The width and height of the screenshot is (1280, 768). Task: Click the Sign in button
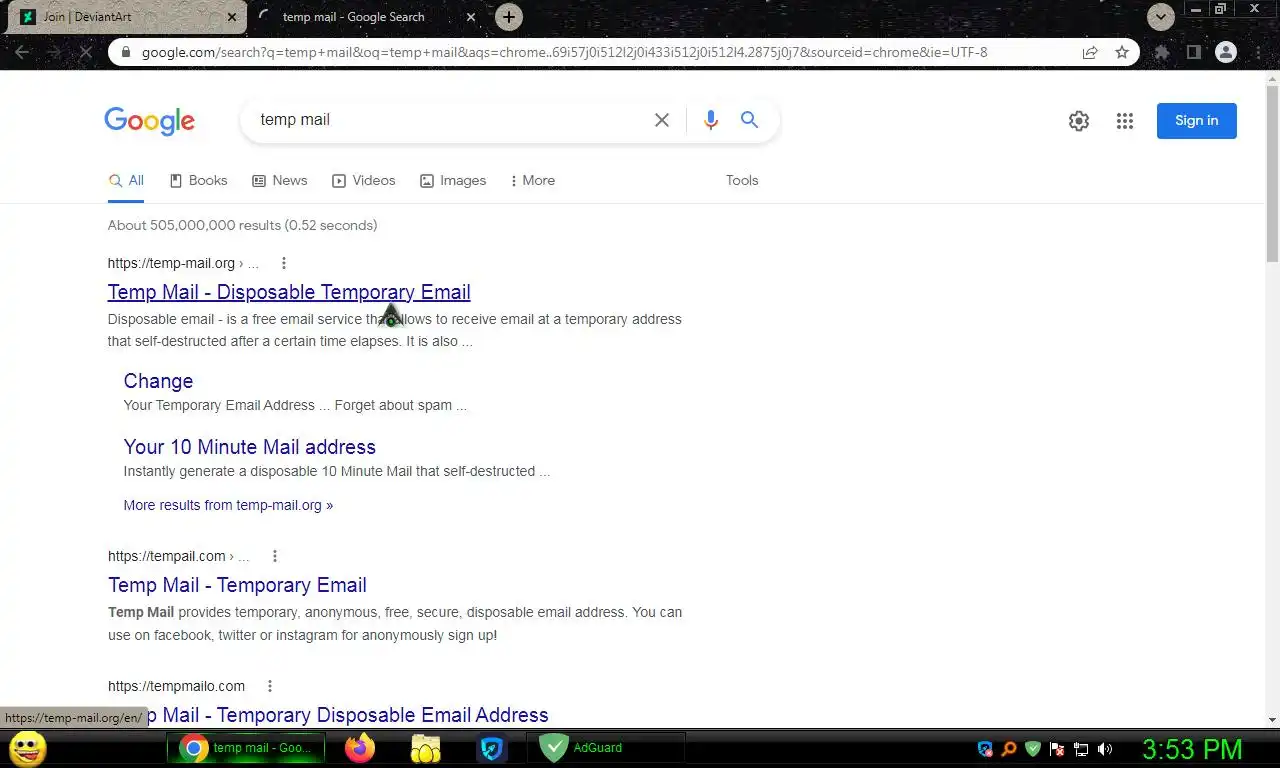coord(1197,121)
